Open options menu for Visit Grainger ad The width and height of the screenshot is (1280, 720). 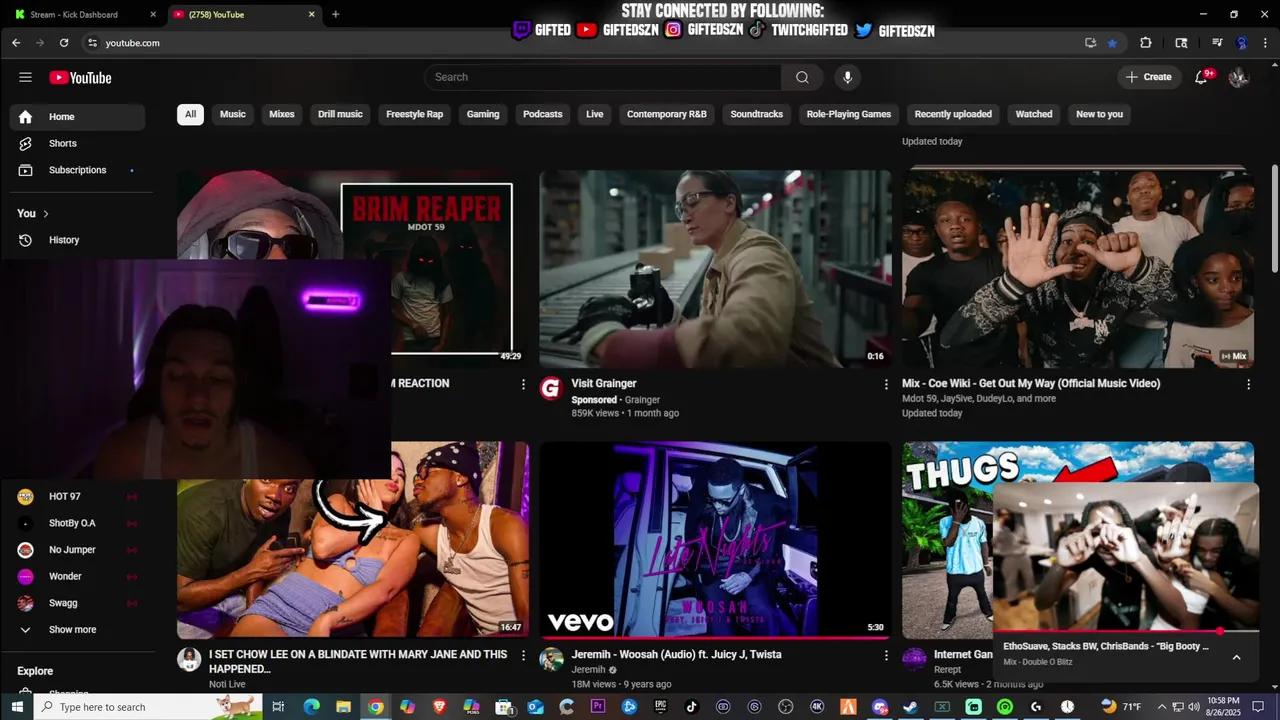coord(885,384)
